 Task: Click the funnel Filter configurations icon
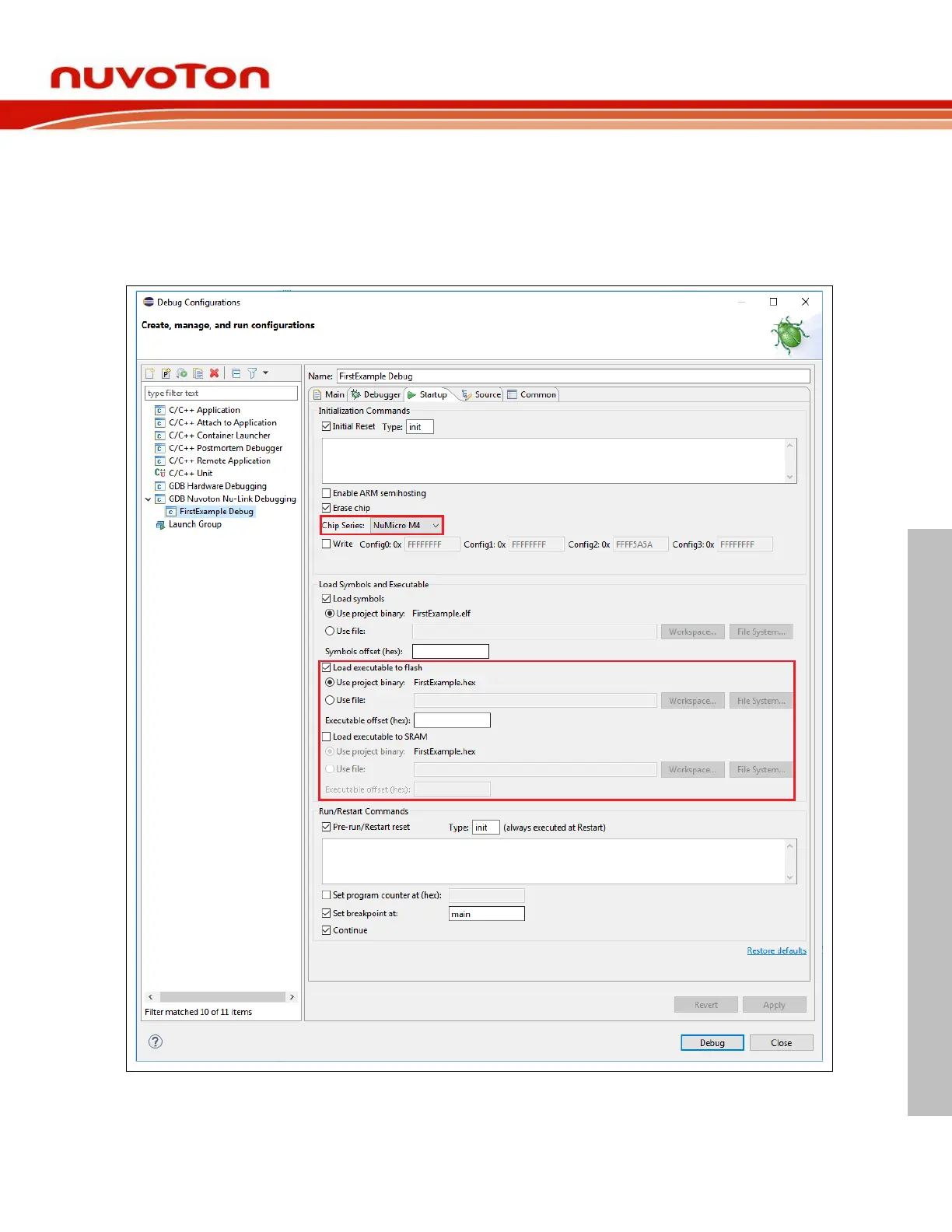pos(252,373)
